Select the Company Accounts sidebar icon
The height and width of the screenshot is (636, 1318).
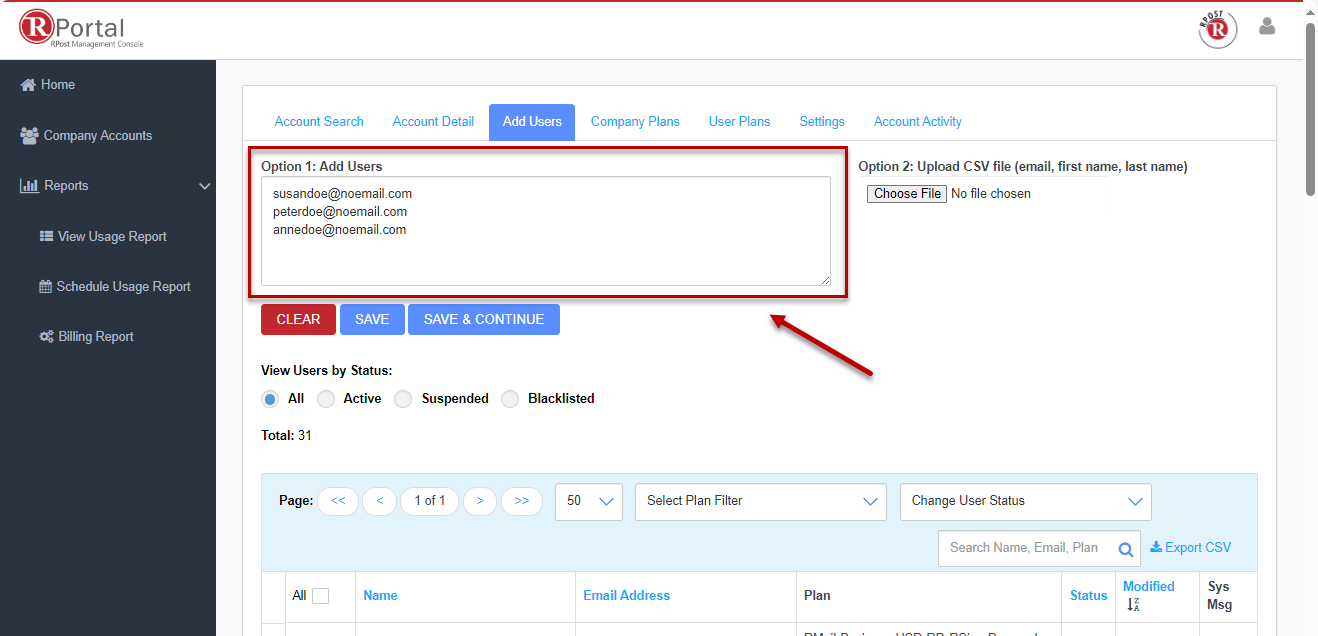(28, 135)
